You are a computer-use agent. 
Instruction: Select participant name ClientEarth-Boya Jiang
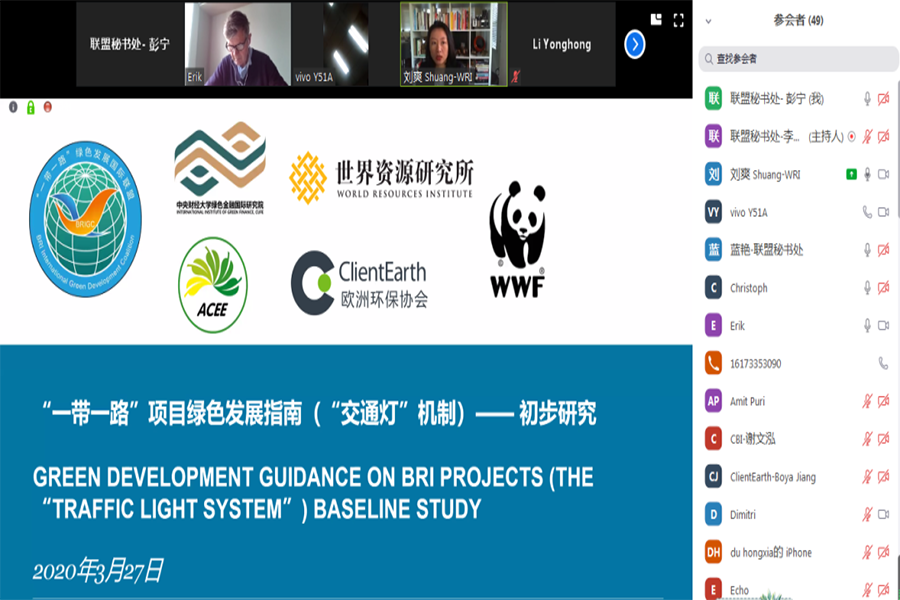773,477
